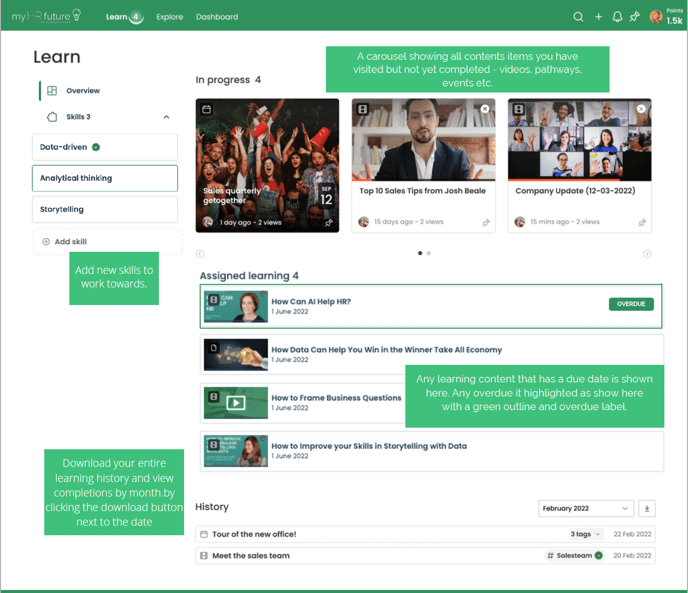This screenshot has width=688, height=593.
Task: Click the Add skill plus icon
Action: pos(46,241)
